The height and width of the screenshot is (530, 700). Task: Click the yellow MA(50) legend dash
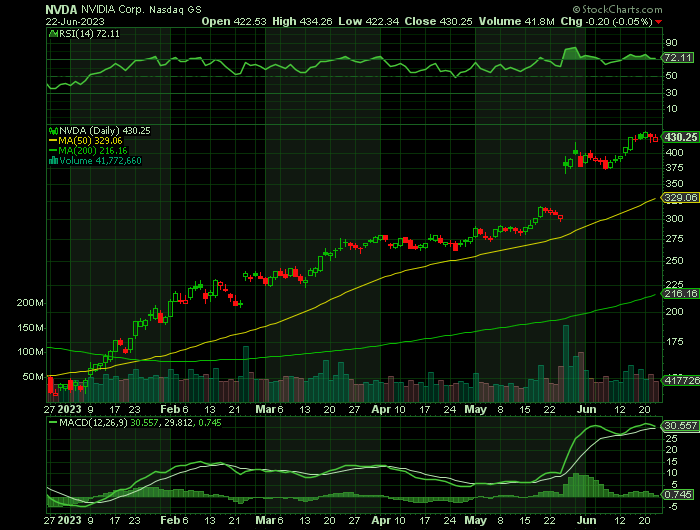coord(53,141)
